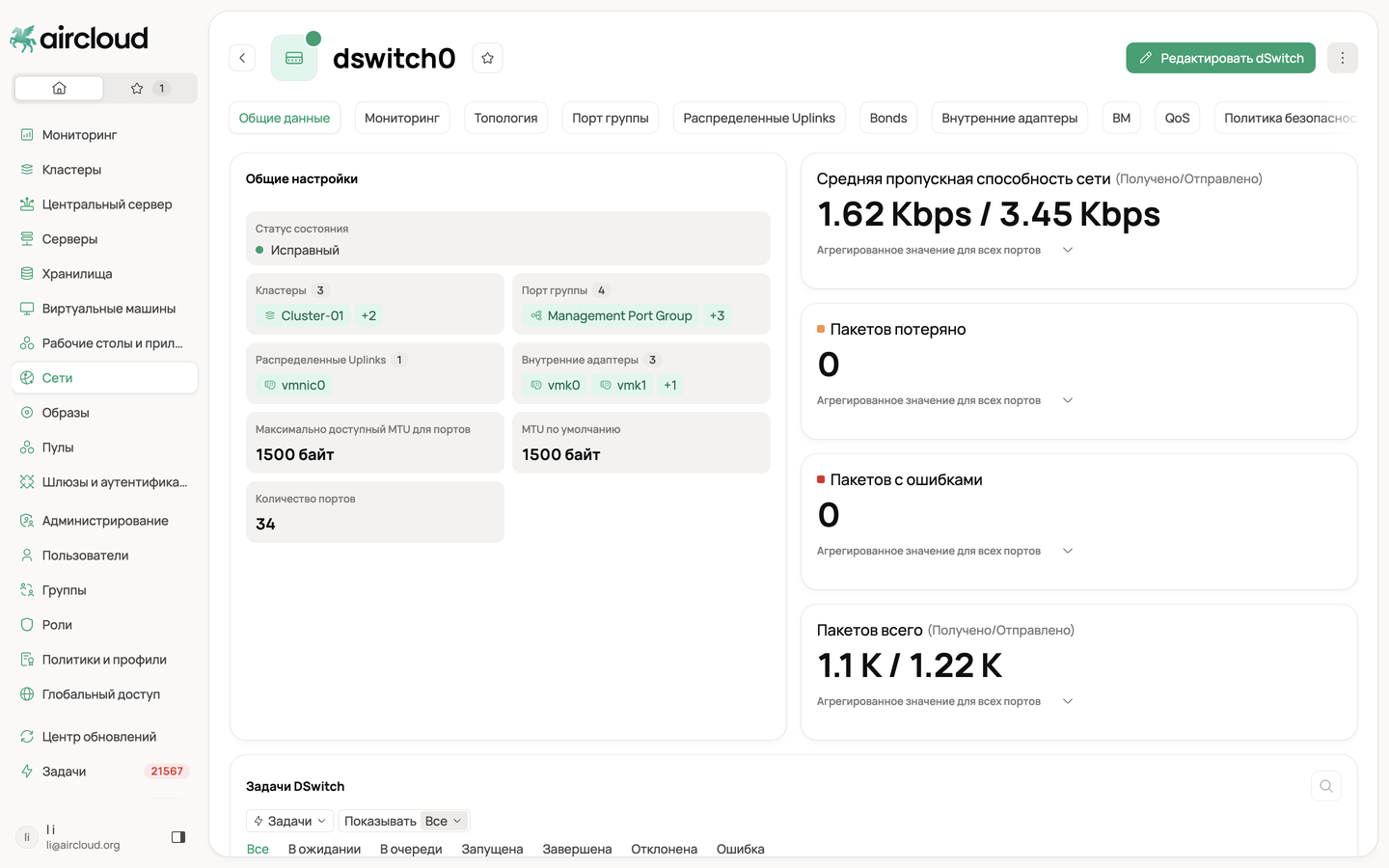Open Кластеры in the sidebar
This screenshot has height=868, width=1389.
104,170
